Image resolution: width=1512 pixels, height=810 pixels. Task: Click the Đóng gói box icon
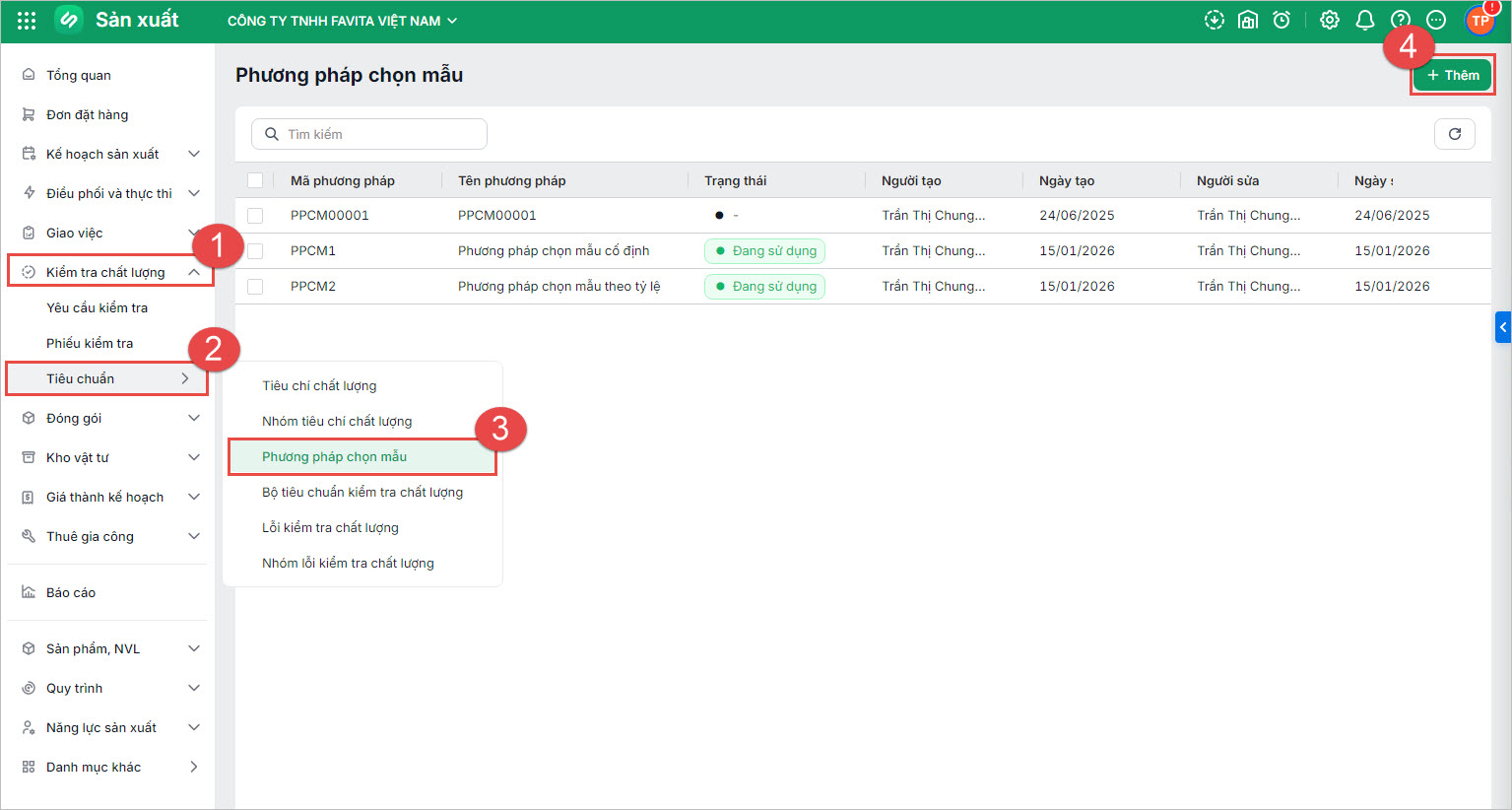[29, 418]
